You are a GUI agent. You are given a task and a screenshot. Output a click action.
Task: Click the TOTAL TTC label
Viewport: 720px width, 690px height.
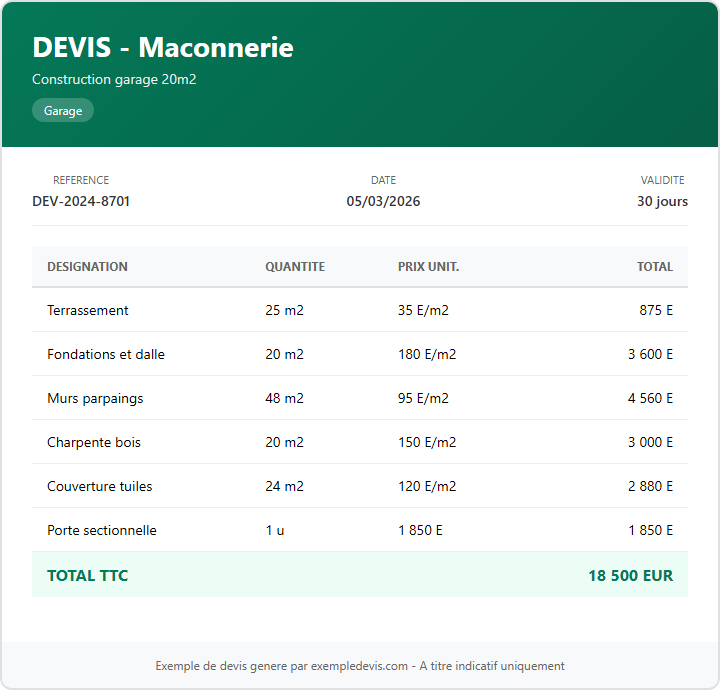(88, 575)
